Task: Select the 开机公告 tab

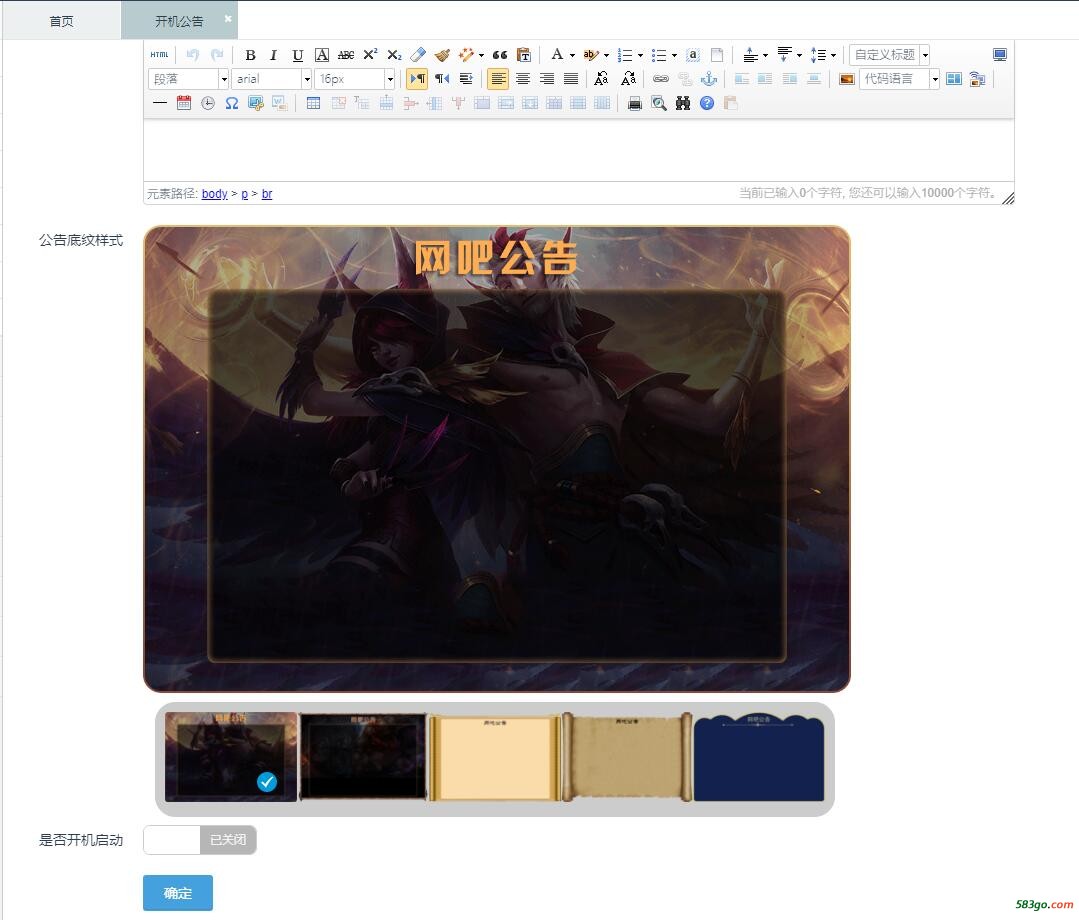Action: point(179,21)
